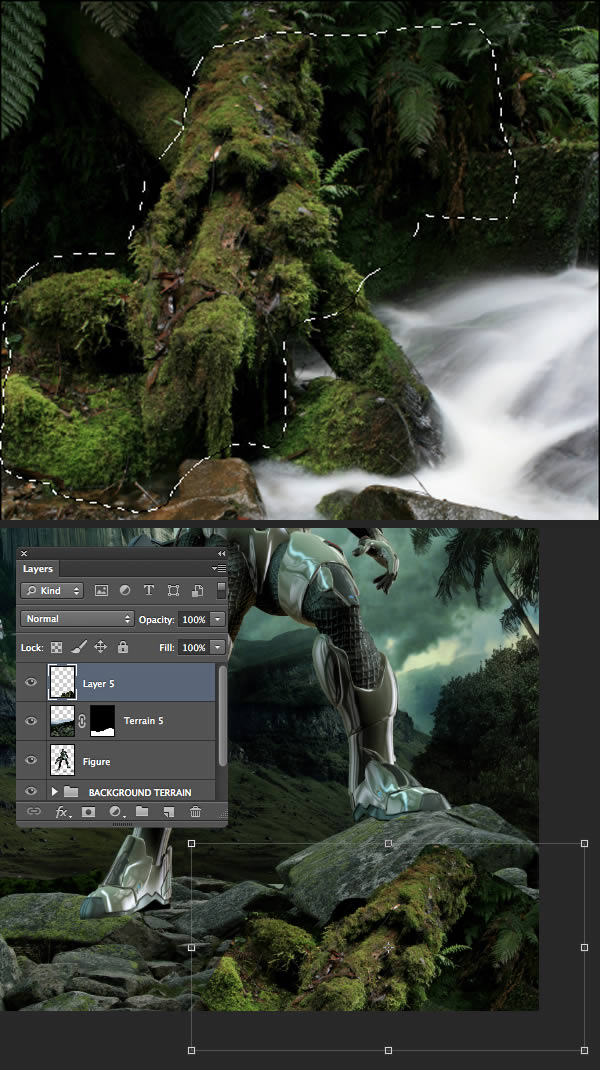Image resolution: width=600 pixels, height=1070 pixels.
Task: Hide the BACKGROUND TERRAIN group eye icon
Action: pos(31,791)
